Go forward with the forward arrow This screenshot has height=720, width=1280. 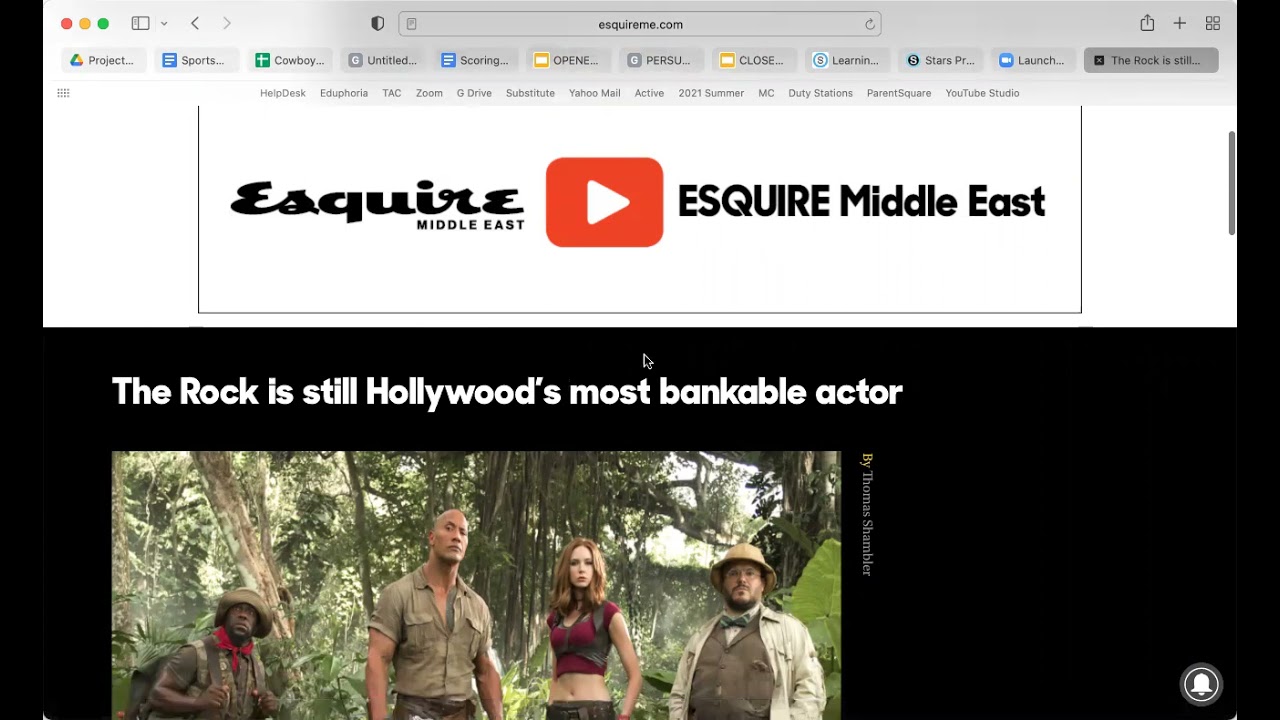[x=227, y=23]
